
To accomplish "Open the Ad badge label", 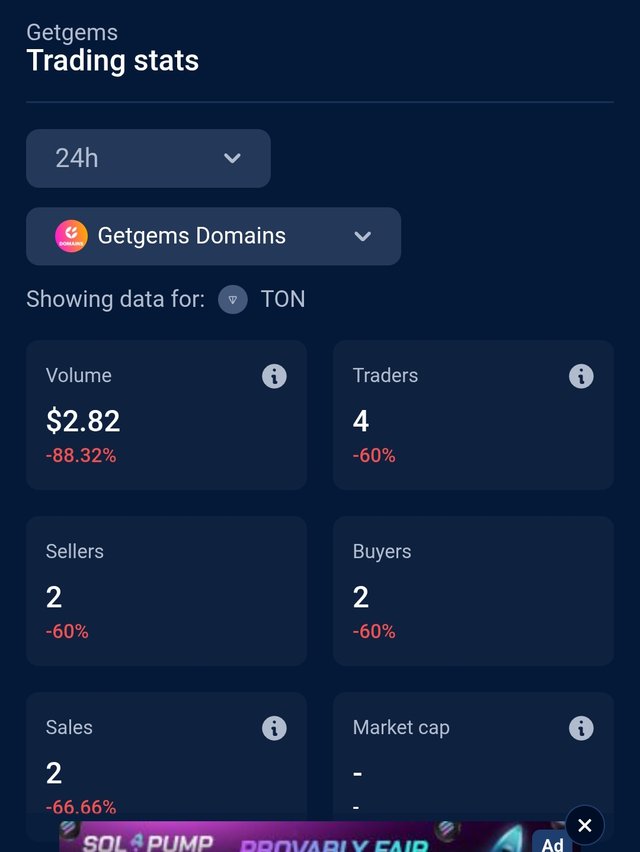I will (552, 842).
